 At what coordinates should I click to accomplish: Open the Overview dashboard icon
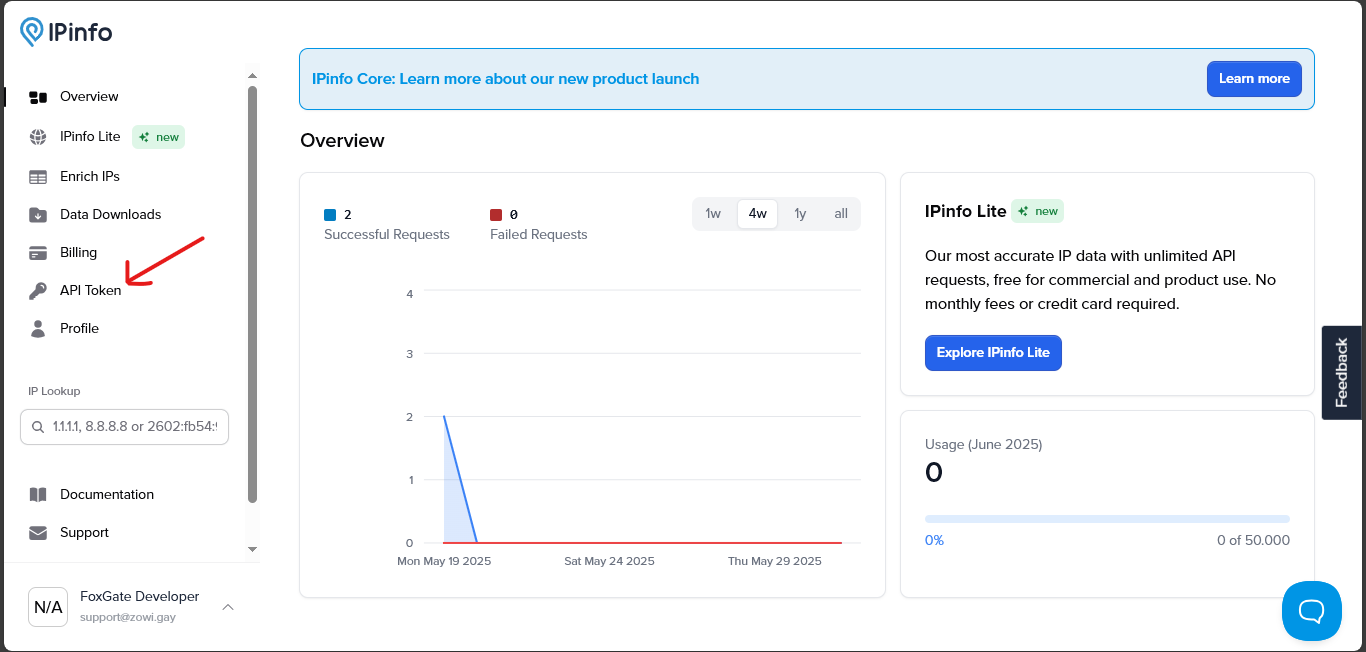38,97
